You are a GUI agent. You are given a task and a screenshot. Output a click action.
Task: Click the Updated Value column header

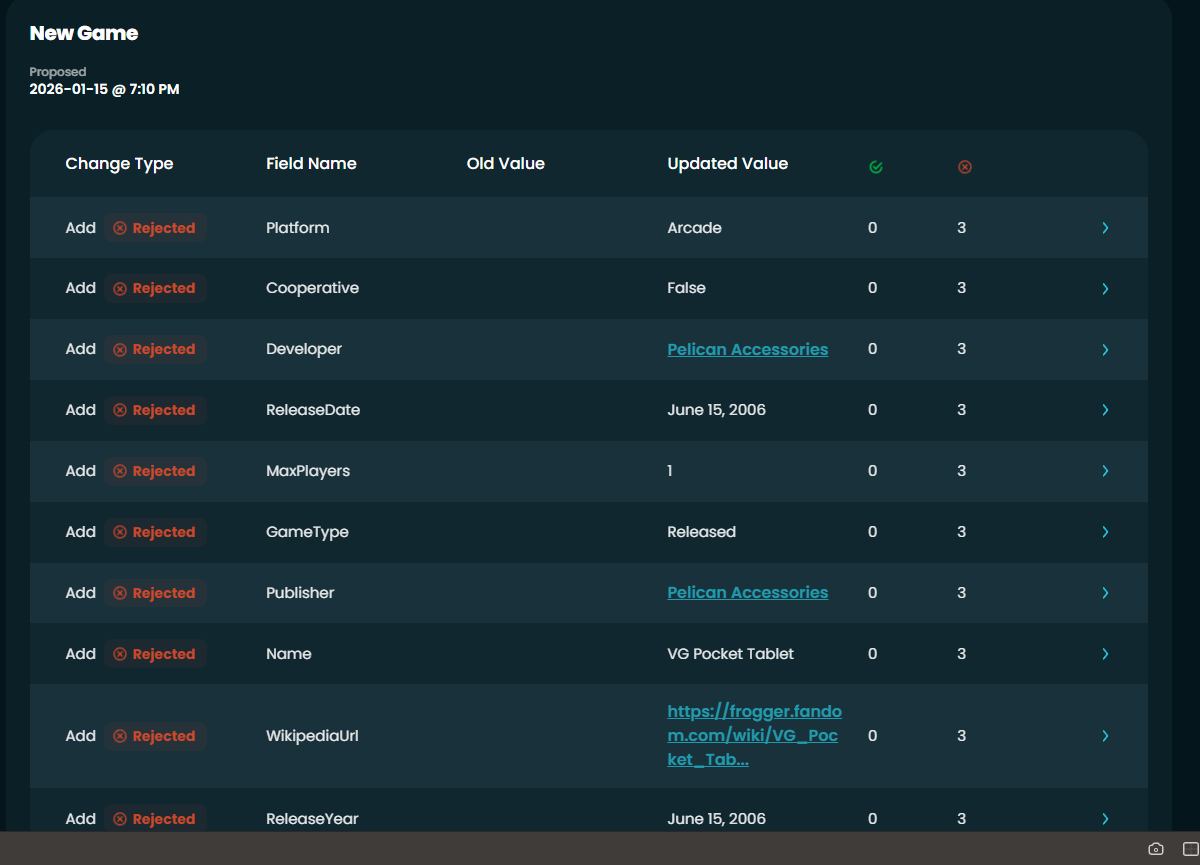(x=727, y=164)
